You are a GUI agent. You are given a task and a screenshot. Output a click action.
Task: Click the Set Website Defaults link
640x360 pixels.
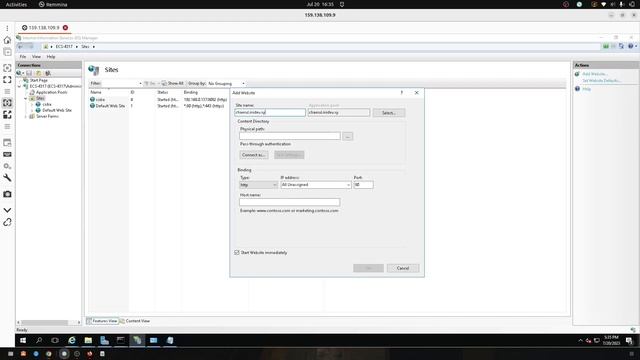pyautogui.click(x=601, y=80)
